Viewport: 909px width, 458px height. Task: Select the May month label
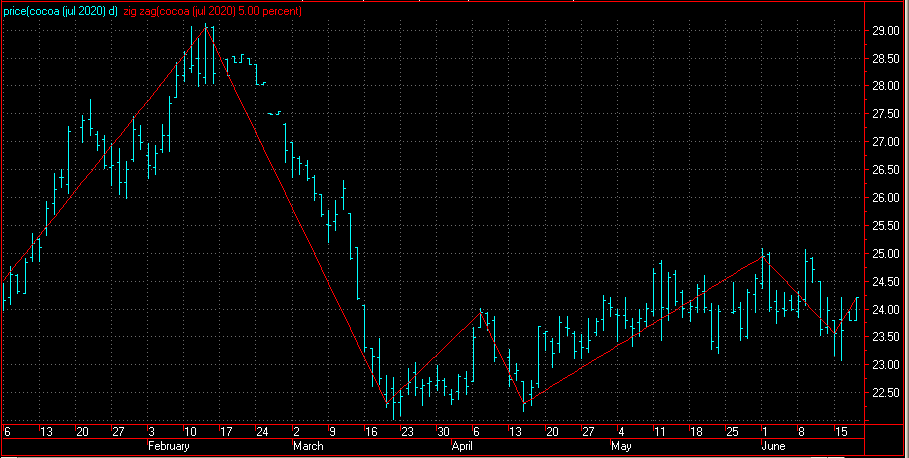point(621,446)
